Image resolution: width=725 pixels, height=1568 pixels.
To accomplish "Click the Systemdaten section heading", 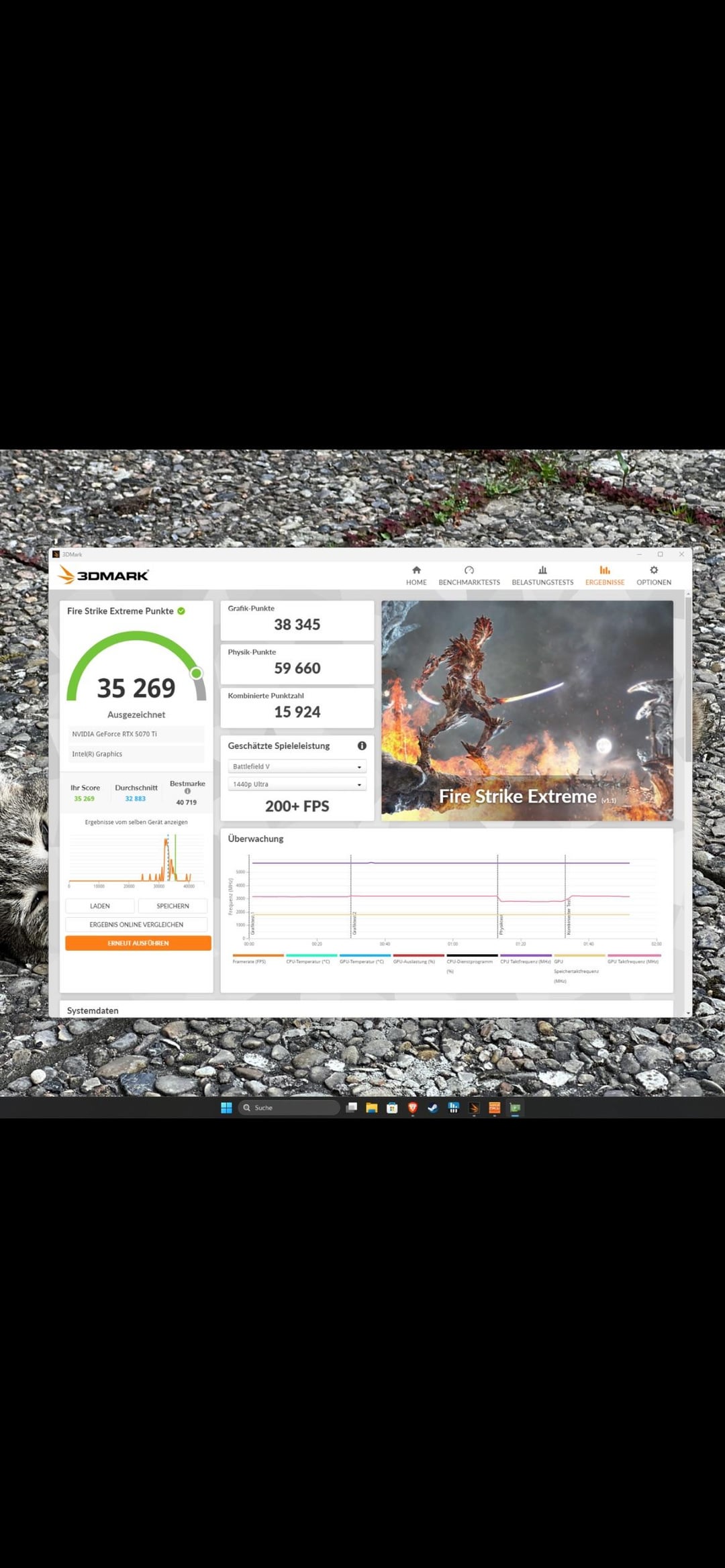I will [93, 1010].
